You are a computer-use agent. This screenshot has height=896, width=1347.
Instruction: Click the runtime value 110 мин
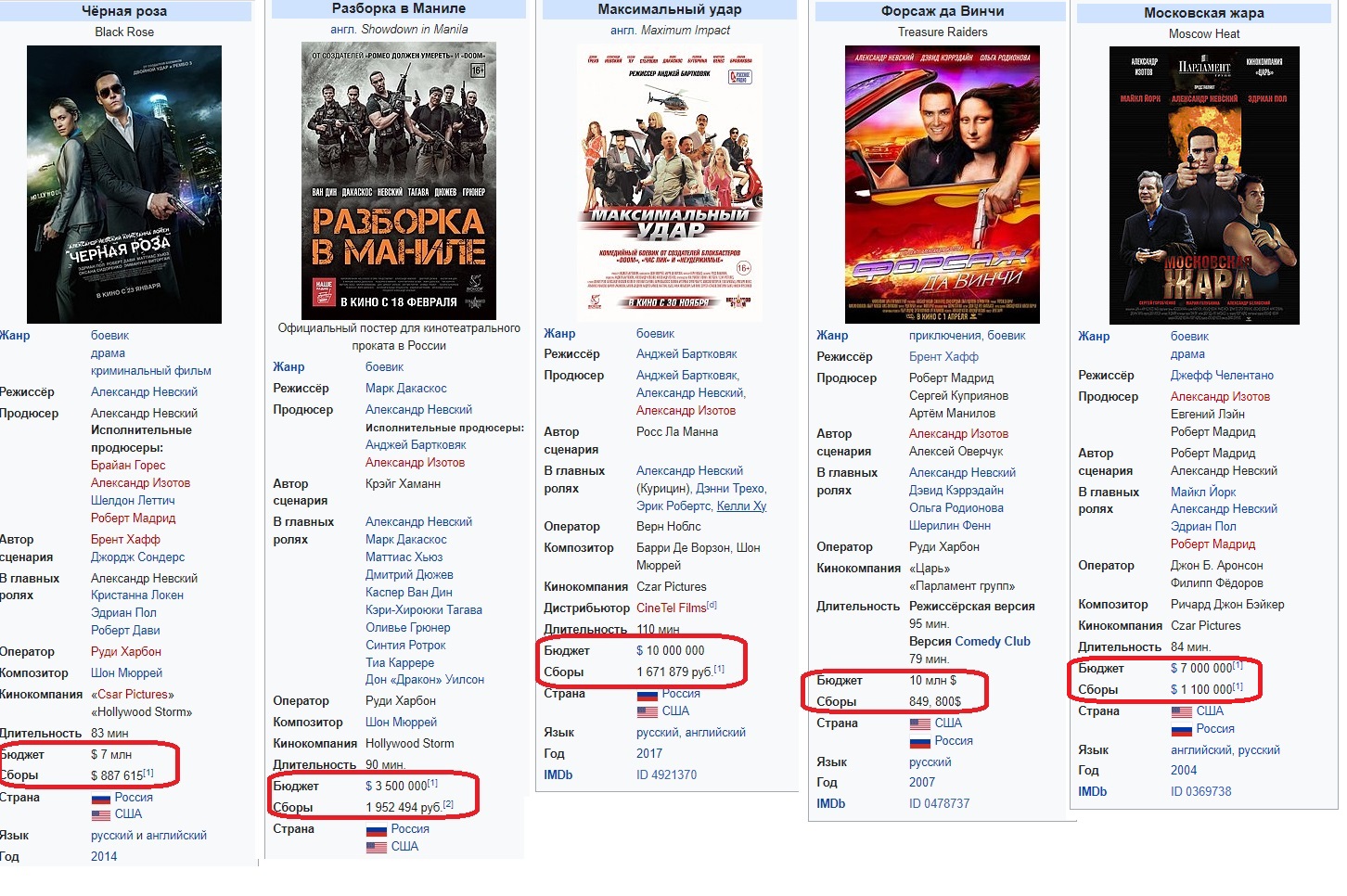click(x=658, y=630)
